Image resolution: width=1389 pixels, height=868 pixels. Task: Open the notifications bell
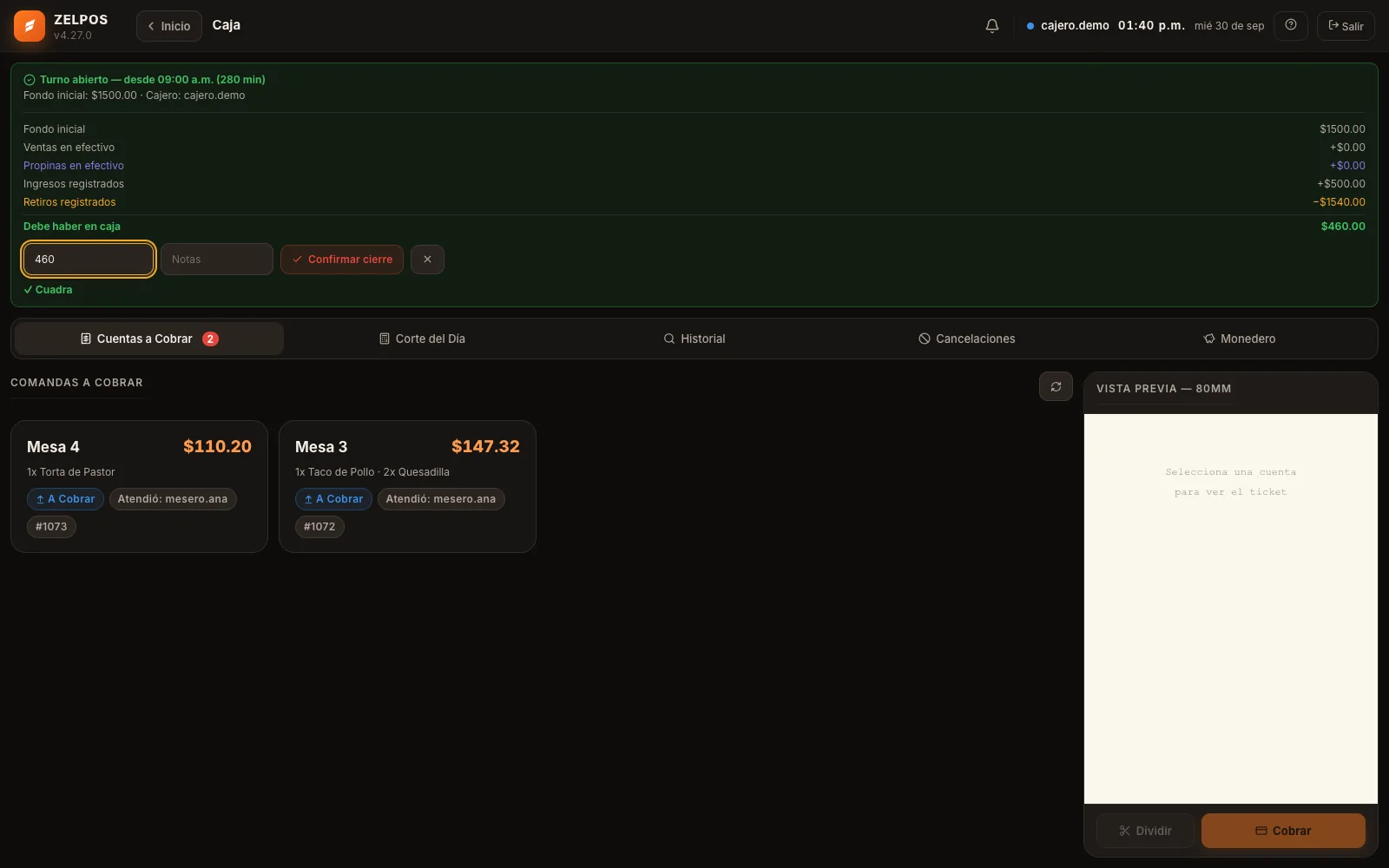point(992,26)
